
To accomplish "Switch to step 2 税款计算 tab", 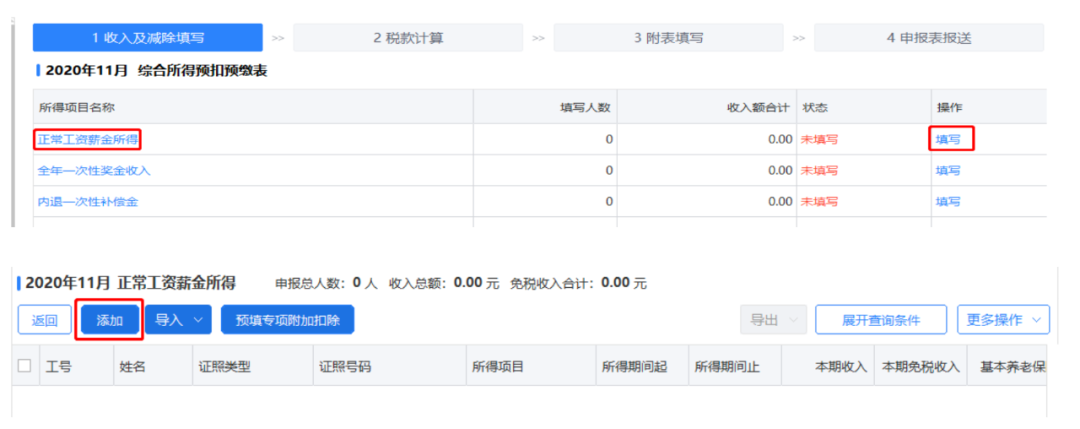I will pos(408,38).
